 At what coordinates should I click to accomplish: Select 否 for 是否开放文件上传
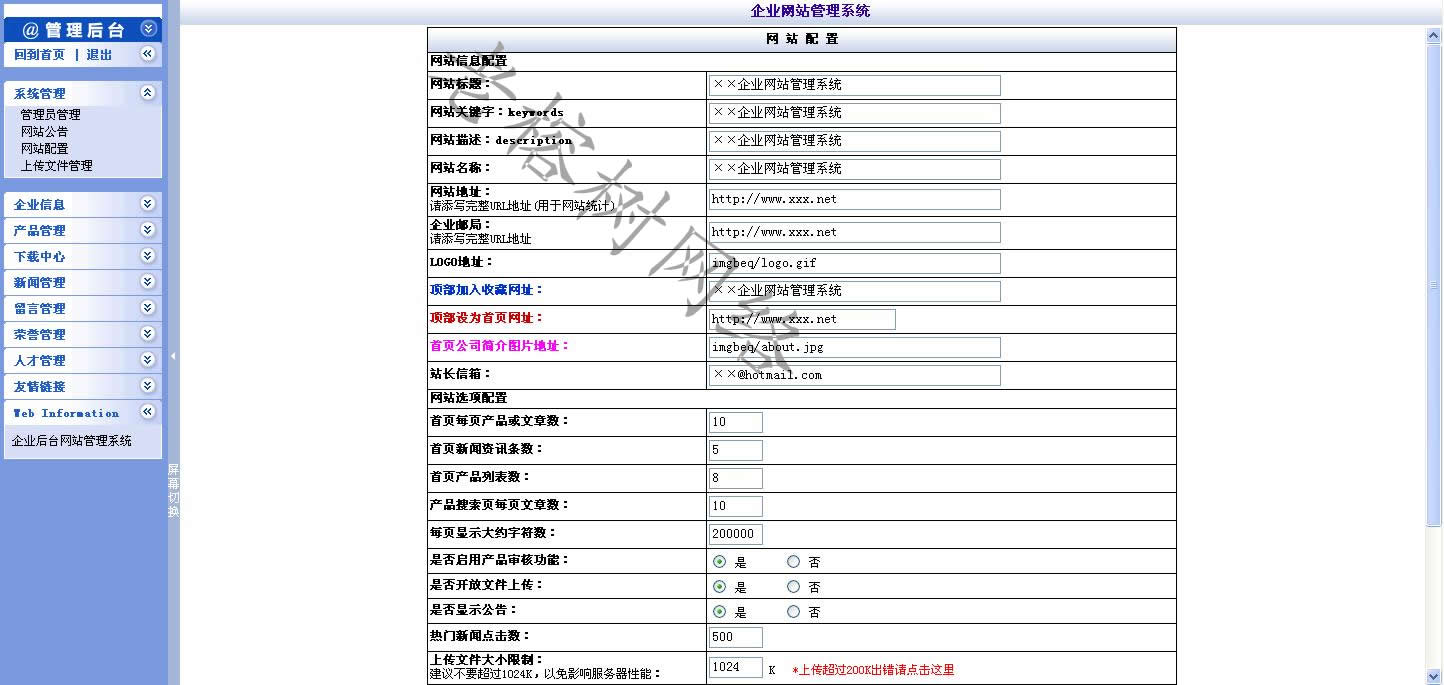794,587
